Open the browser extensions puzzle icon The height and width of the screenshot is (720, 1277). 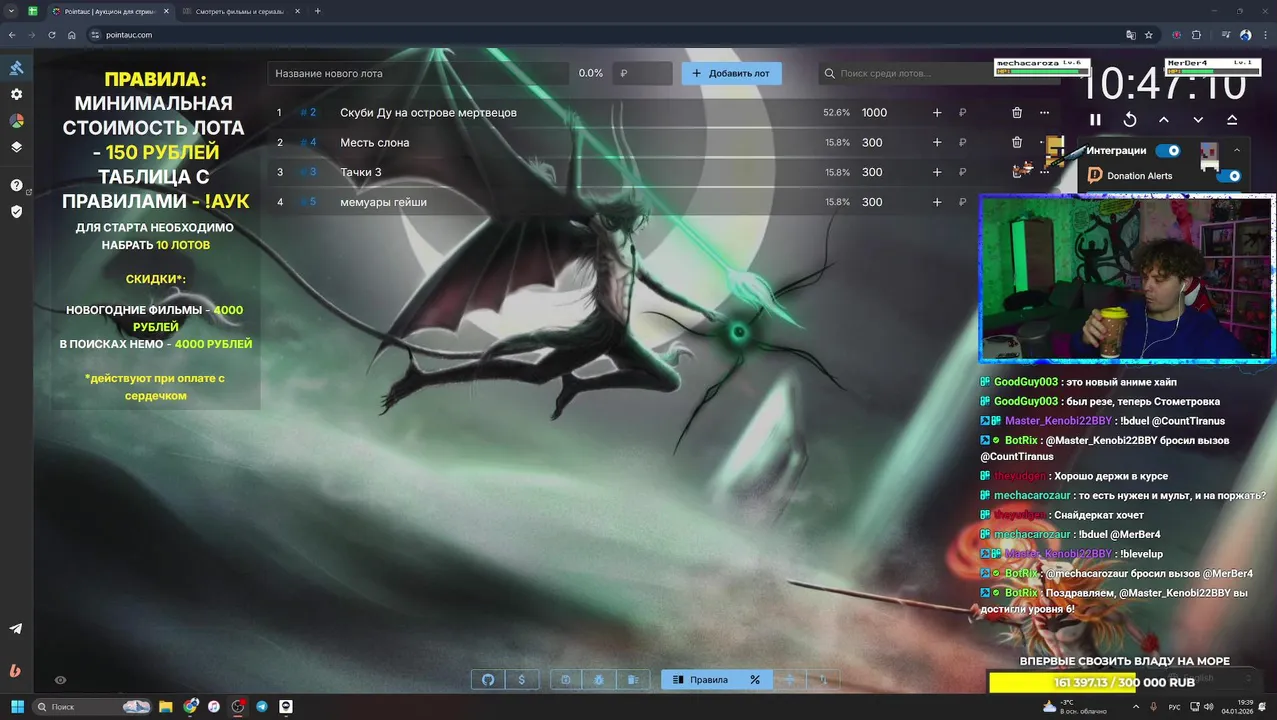point(1196,35)
